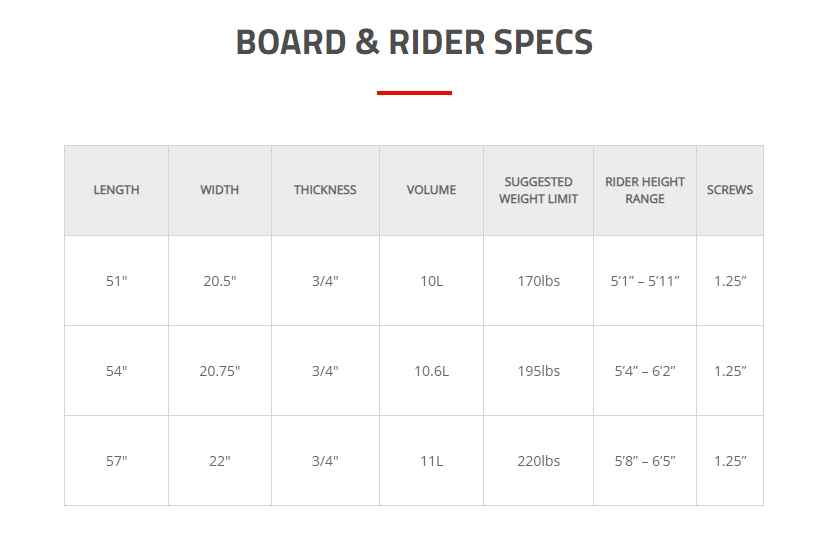Click the Length column header

116,190
